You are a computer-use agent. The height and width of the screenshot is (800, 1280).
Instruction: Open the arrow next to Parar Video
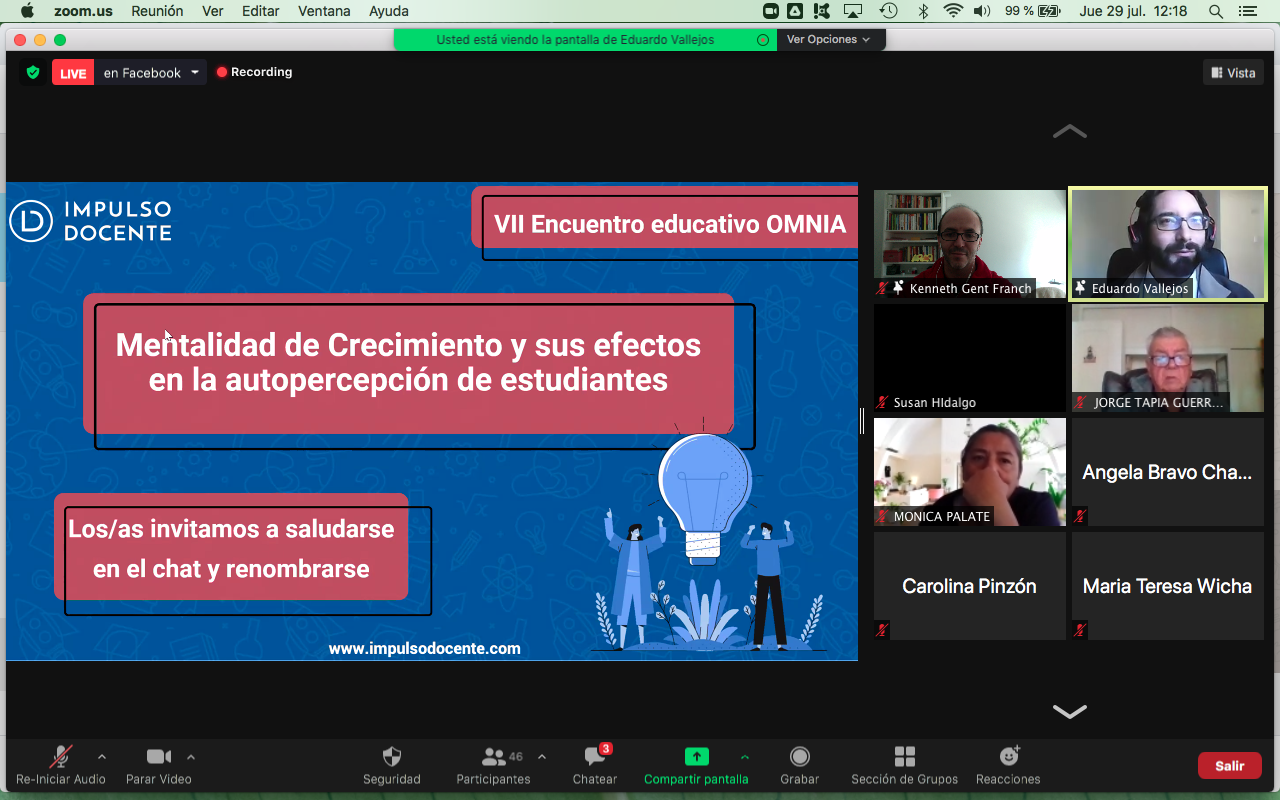[191, 757]
